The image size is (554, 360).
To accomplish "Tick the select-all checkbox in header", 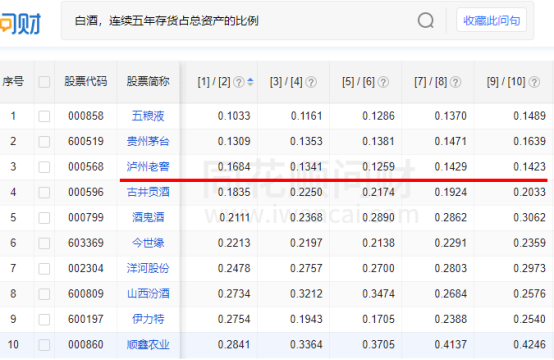I will (44, 82).
